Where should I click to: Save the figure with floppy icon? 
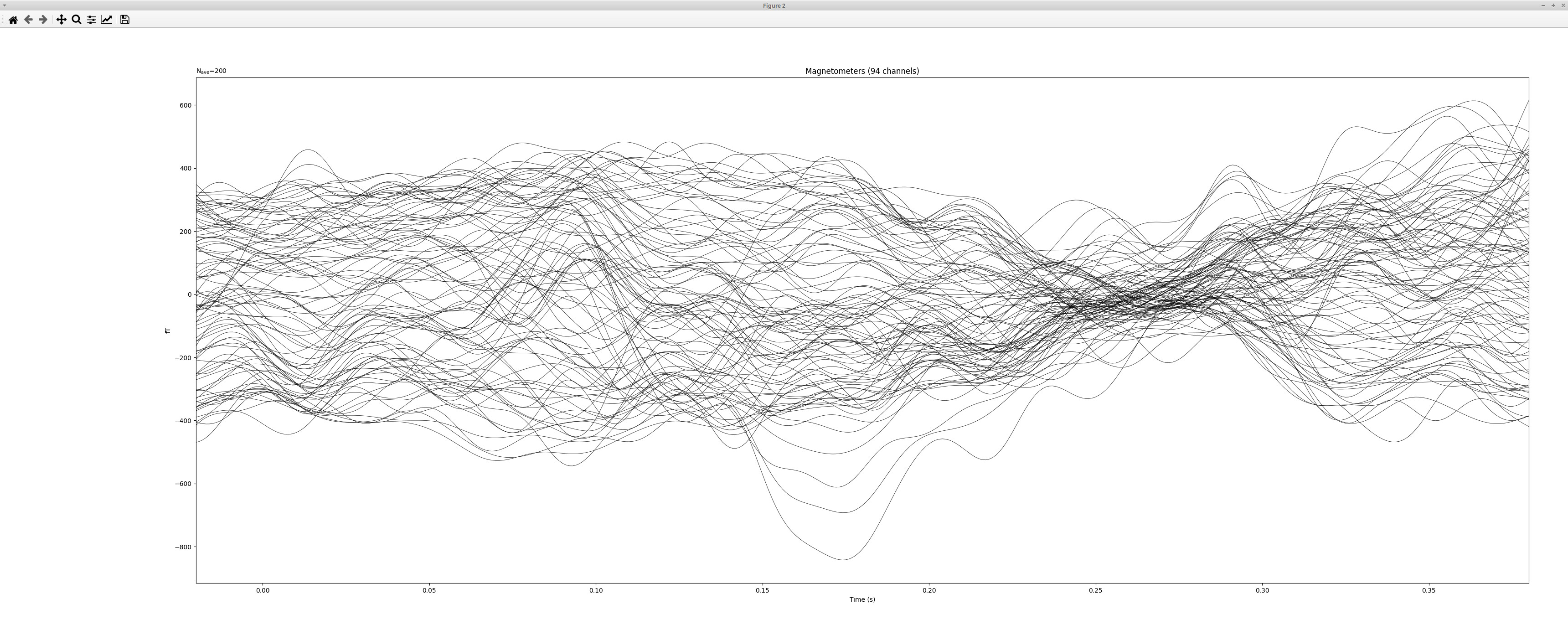tap(125, 20)
